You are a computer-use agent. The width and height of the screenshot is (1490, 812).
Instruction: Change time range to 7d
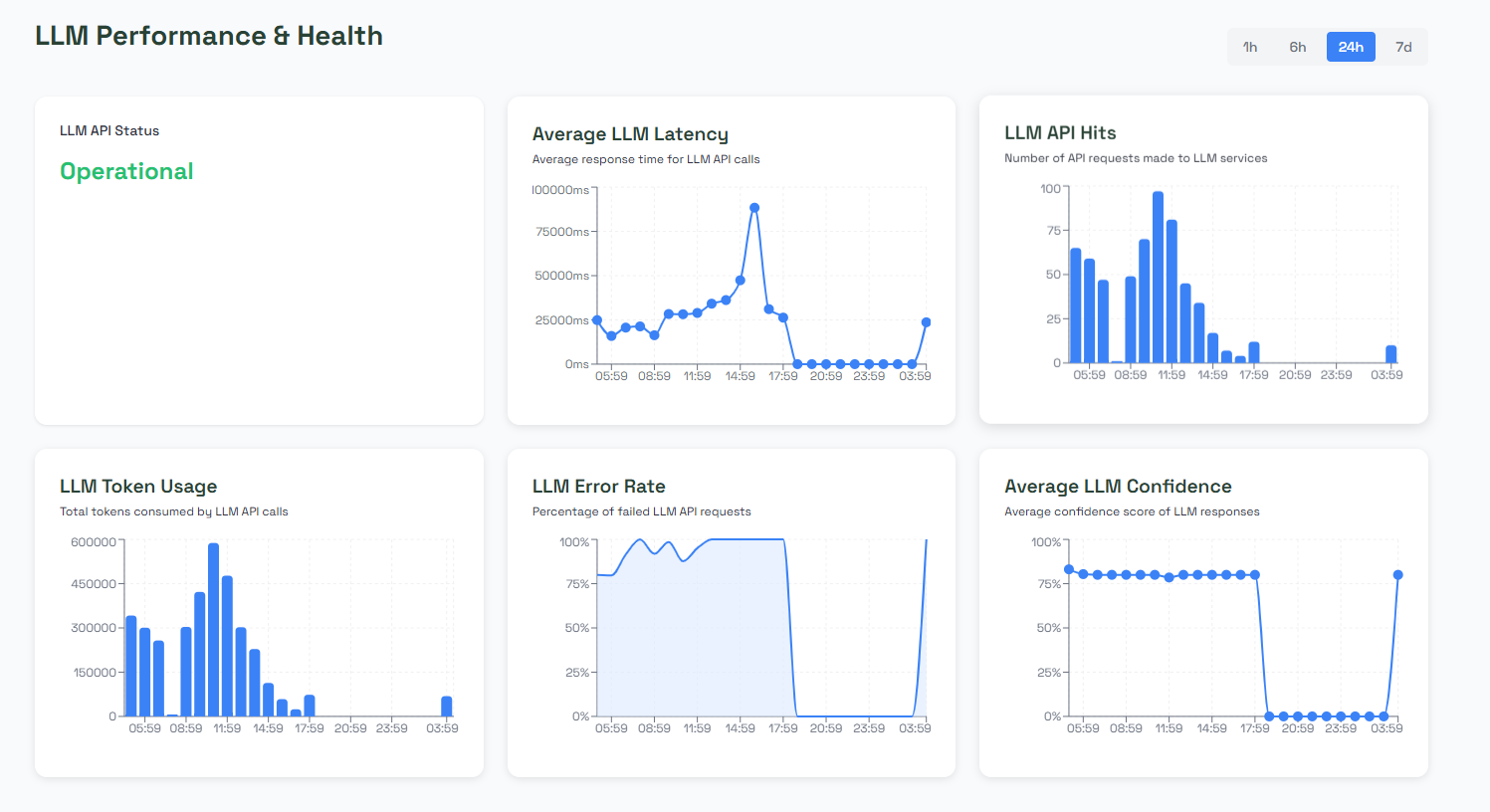pos(1403,47)
